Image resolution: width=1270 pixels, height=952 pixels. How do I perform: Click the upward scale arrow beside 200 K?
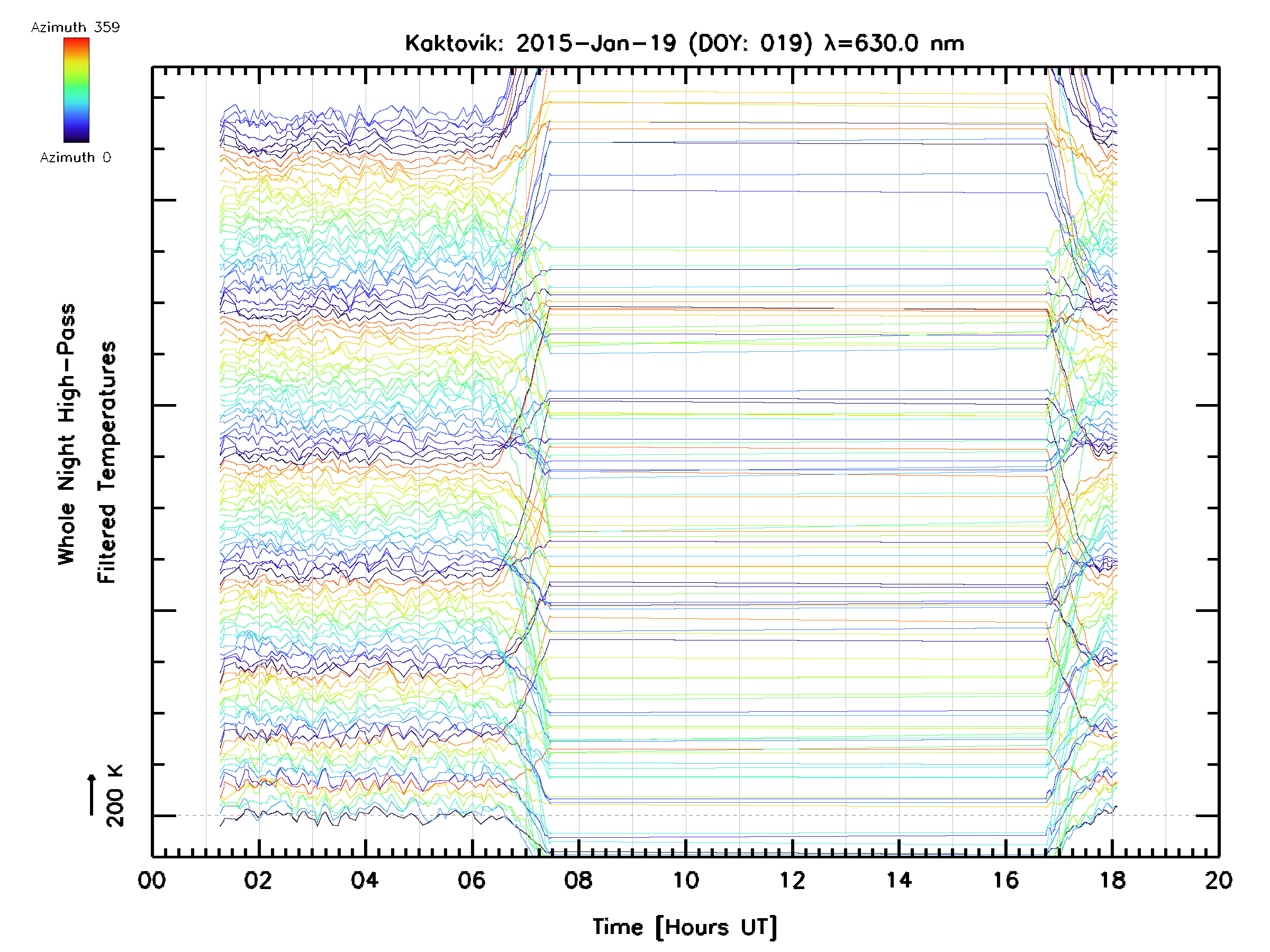click(92, 795)
